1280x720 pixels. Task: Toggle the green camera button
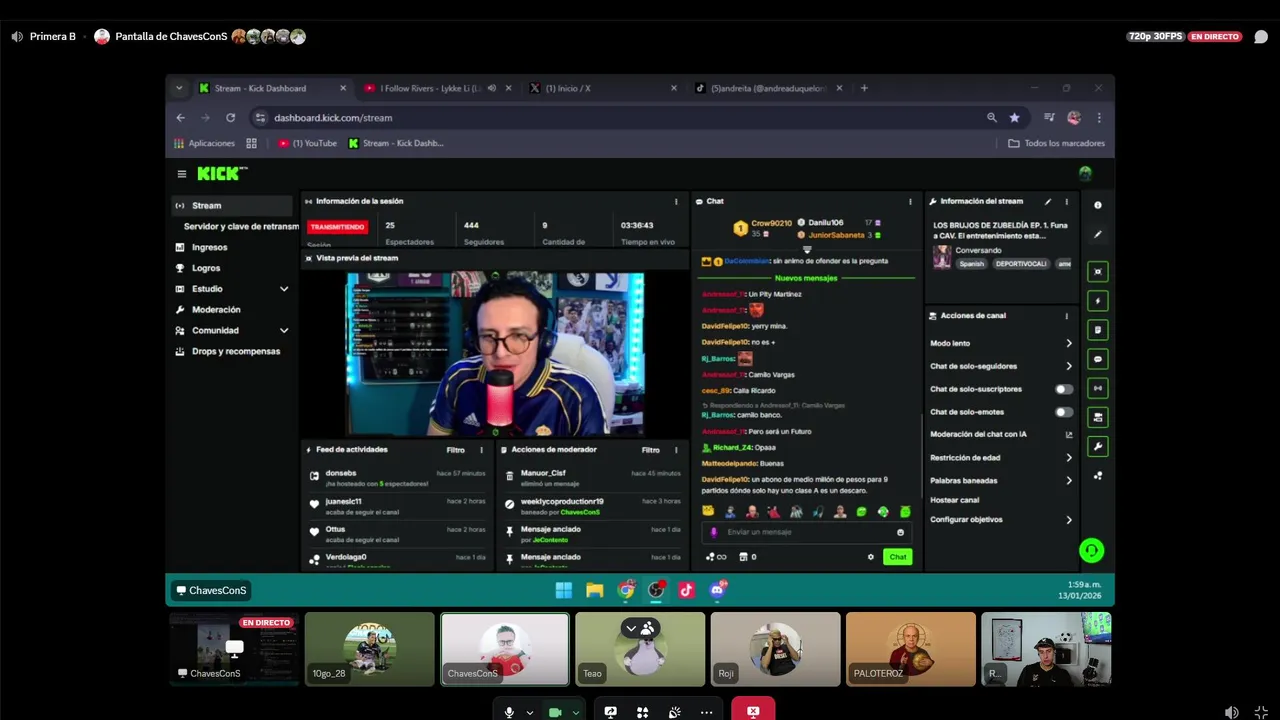[x=555, y=712]
